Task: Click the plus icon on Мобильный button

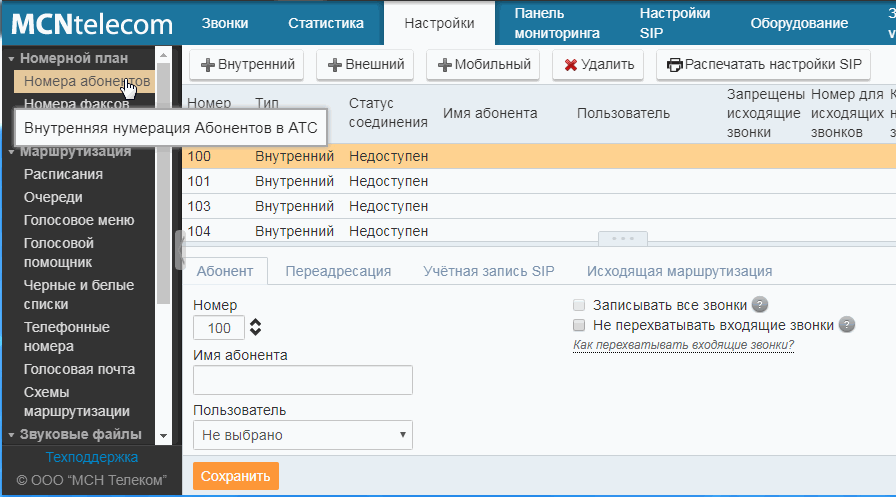Action: [x=445, y=65]
